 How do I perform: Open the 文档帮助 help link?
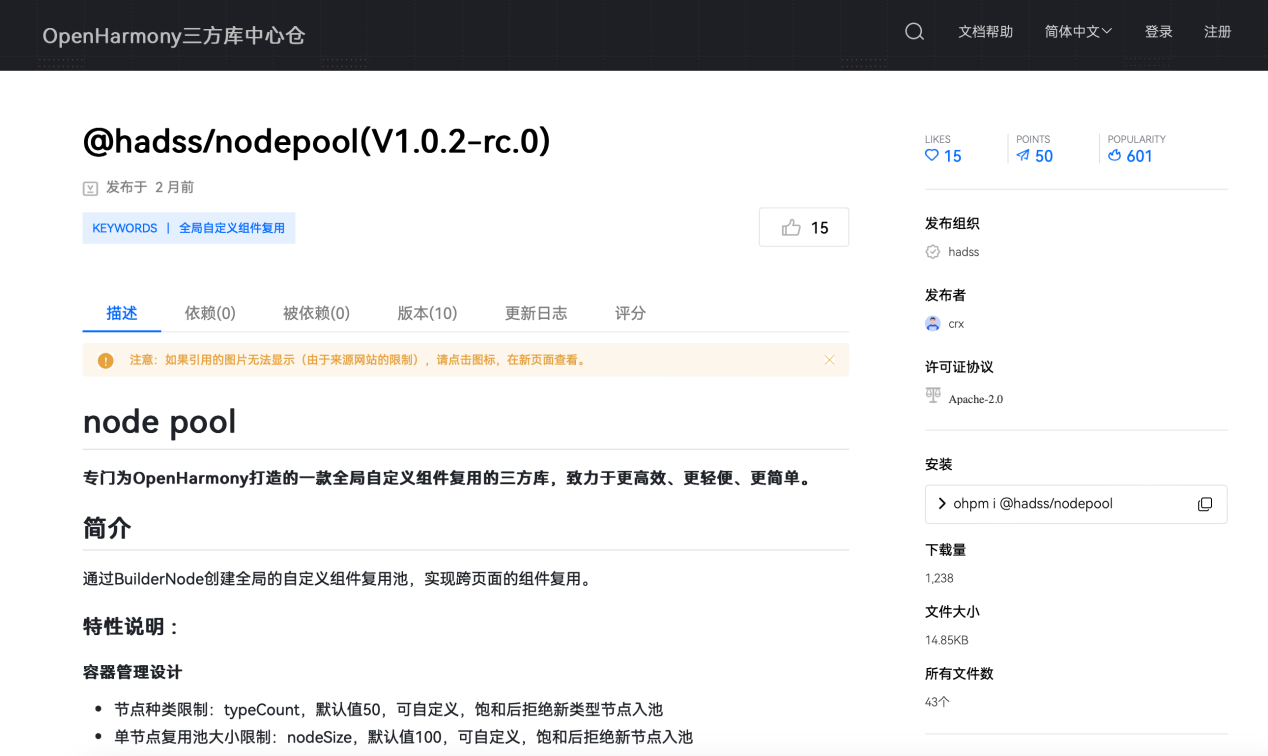click(985, 32)
